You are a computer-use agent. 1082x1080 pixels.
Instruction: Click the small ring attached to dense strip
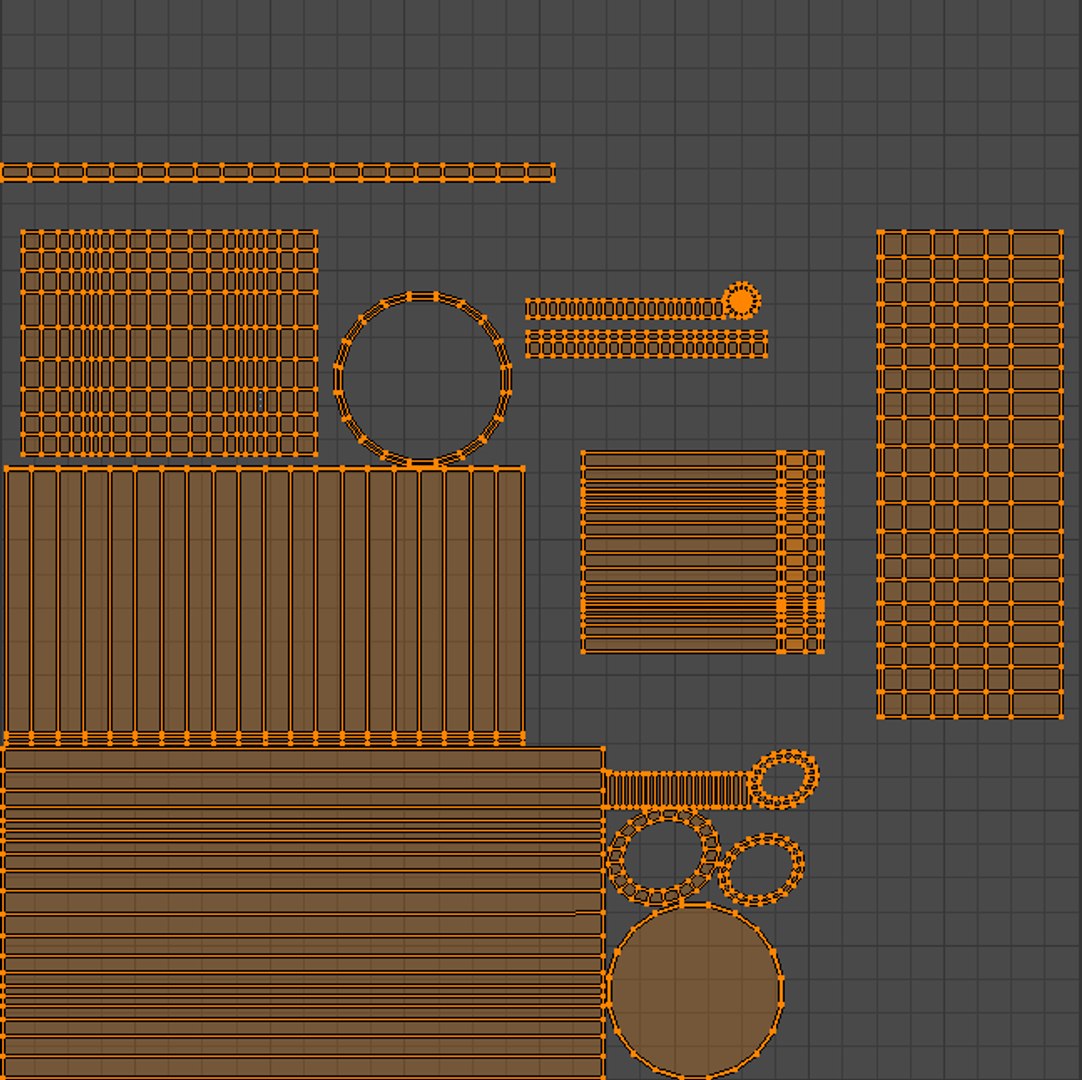[784, 779]
